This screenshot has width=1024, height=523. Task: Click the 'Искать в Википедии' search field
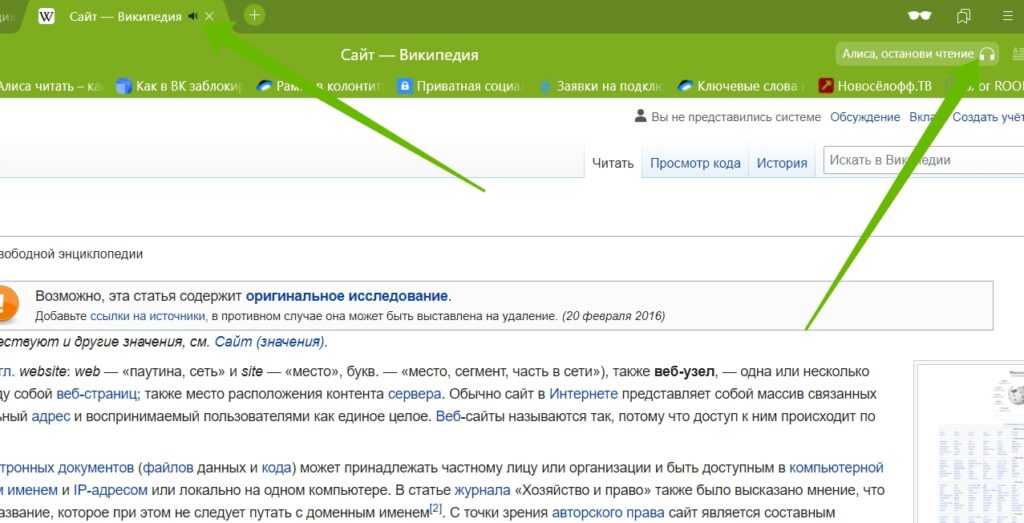pyautogui.click(x=920, y=160)
